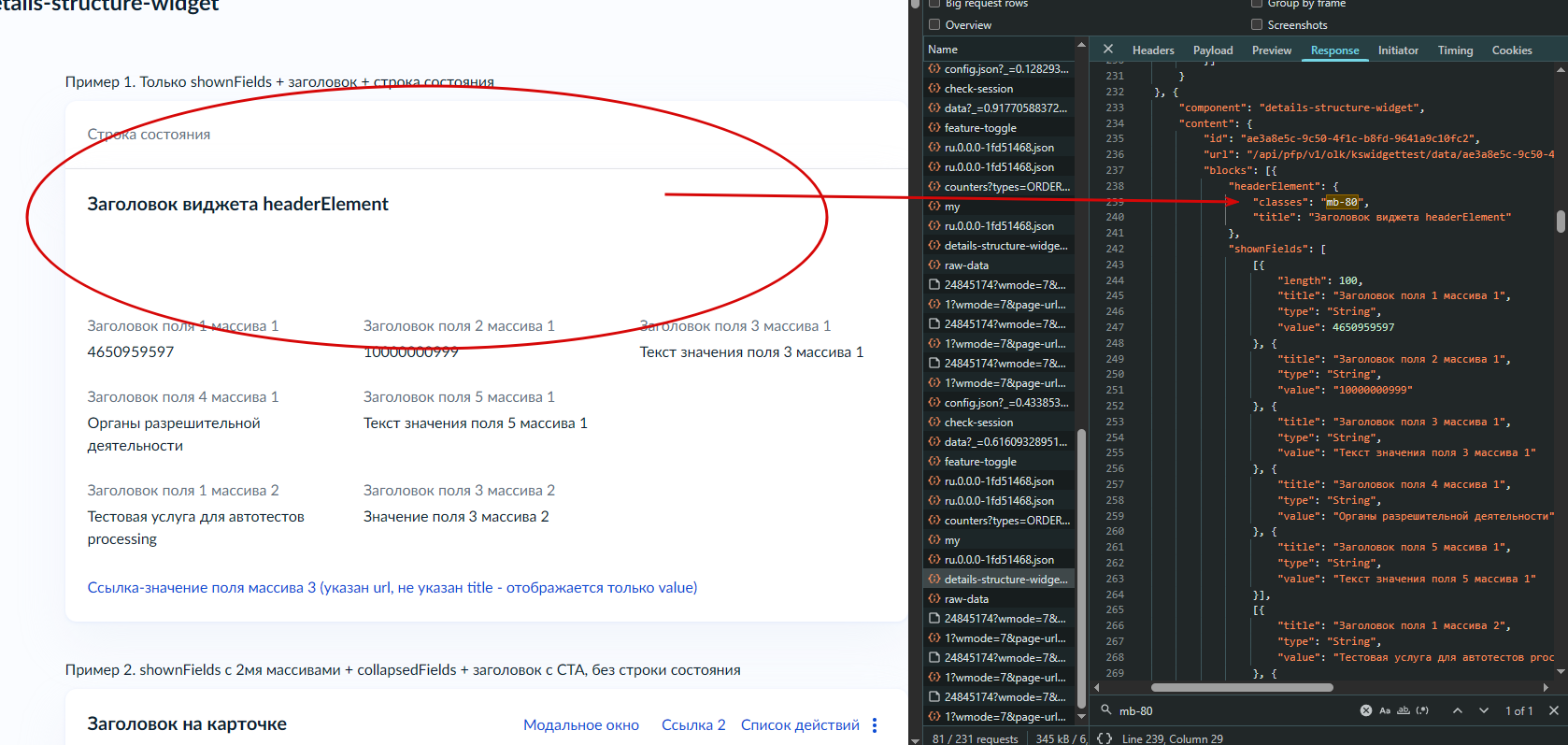Open the three-dot actions menu icon
The height and width of the screenshot is (745, 1568).
click(x=875, y=725)
